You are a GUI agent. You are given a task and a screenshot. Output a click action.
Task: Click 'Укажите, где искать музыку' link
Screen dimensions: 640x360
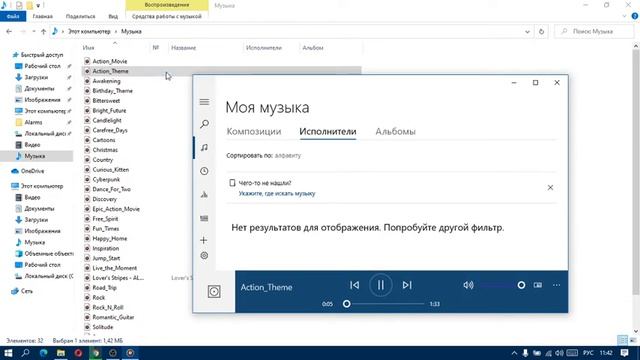click(277, 193)
